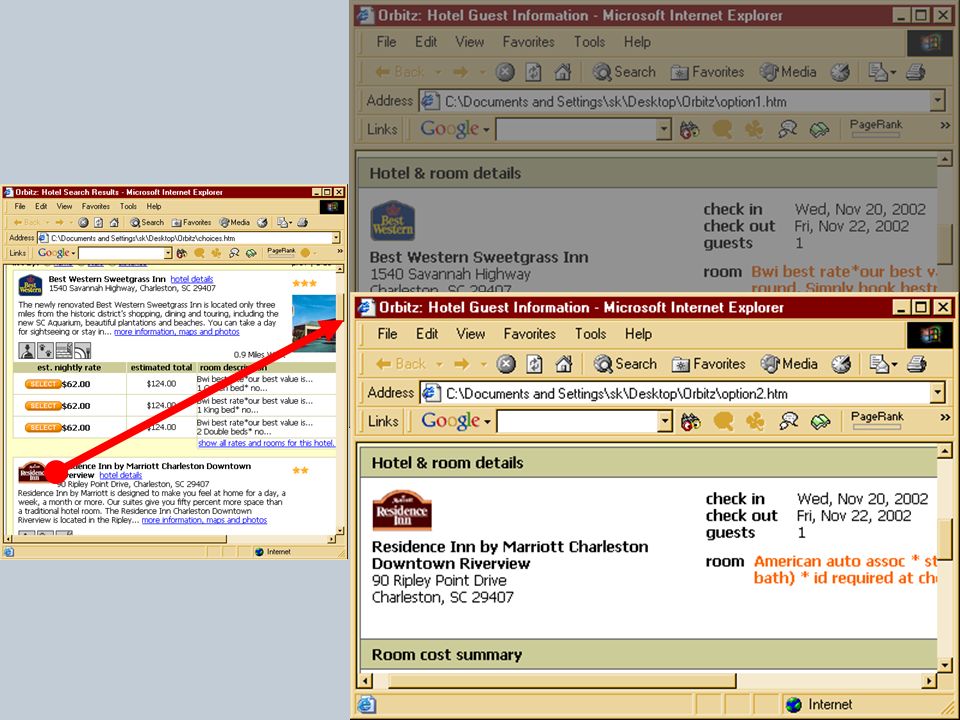Click horizontal scrollbar thumb in Residence Inn window
This screenshot has height=720, width=960.
click(562, 680)
